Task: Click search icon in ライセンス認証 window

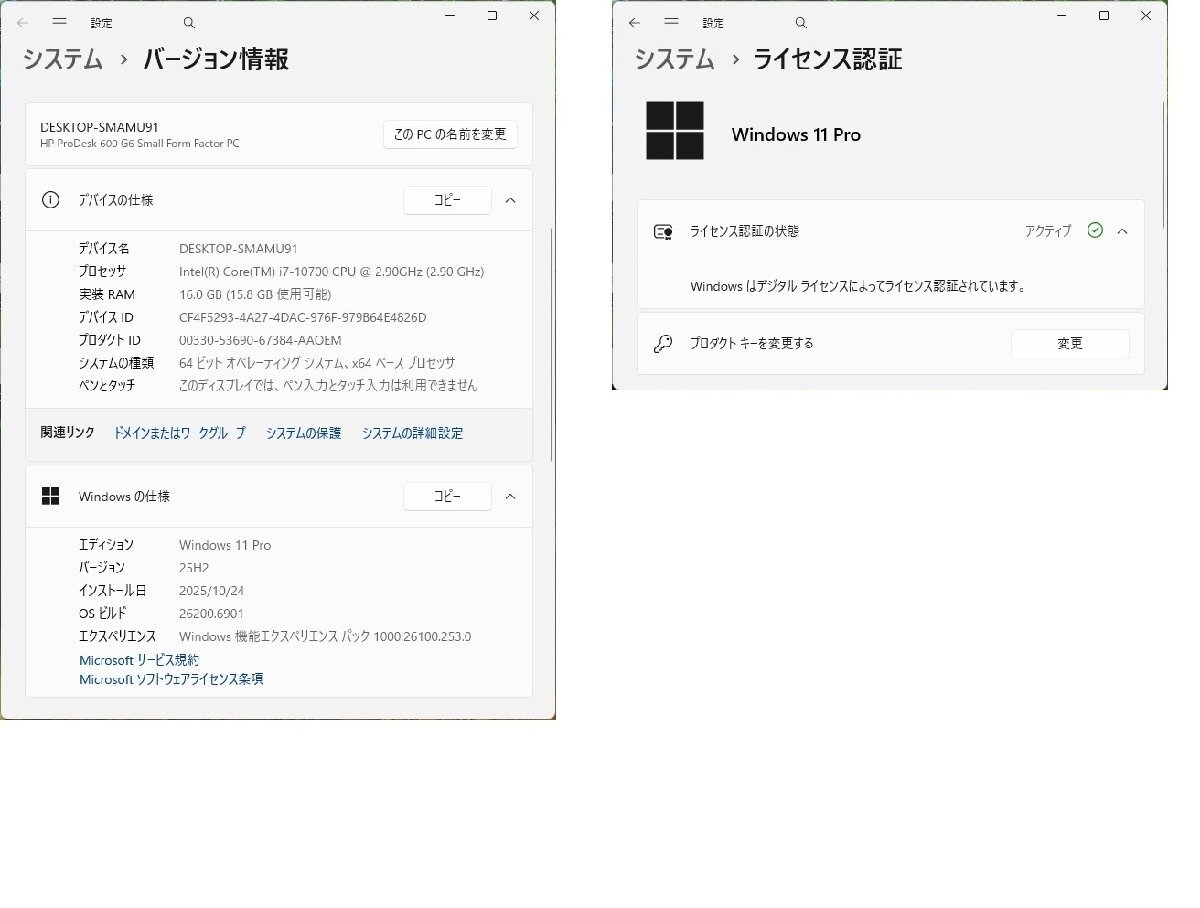Action: coord(800,22)
